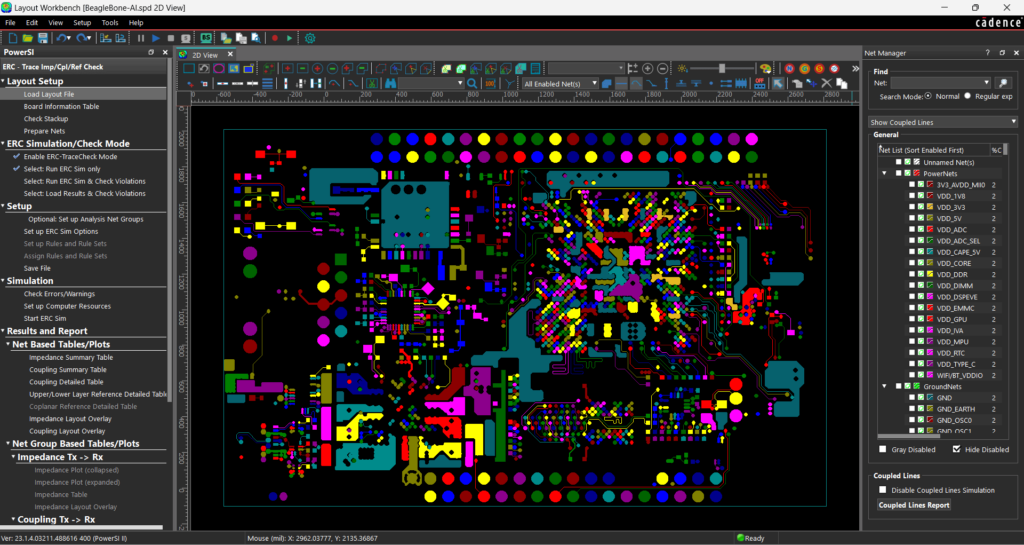Image resolution: width=1024 pixels, height=545 pixels.
Task: Enable Disable Coupled Lines Simulation checkbox
Action: (883, 490)
